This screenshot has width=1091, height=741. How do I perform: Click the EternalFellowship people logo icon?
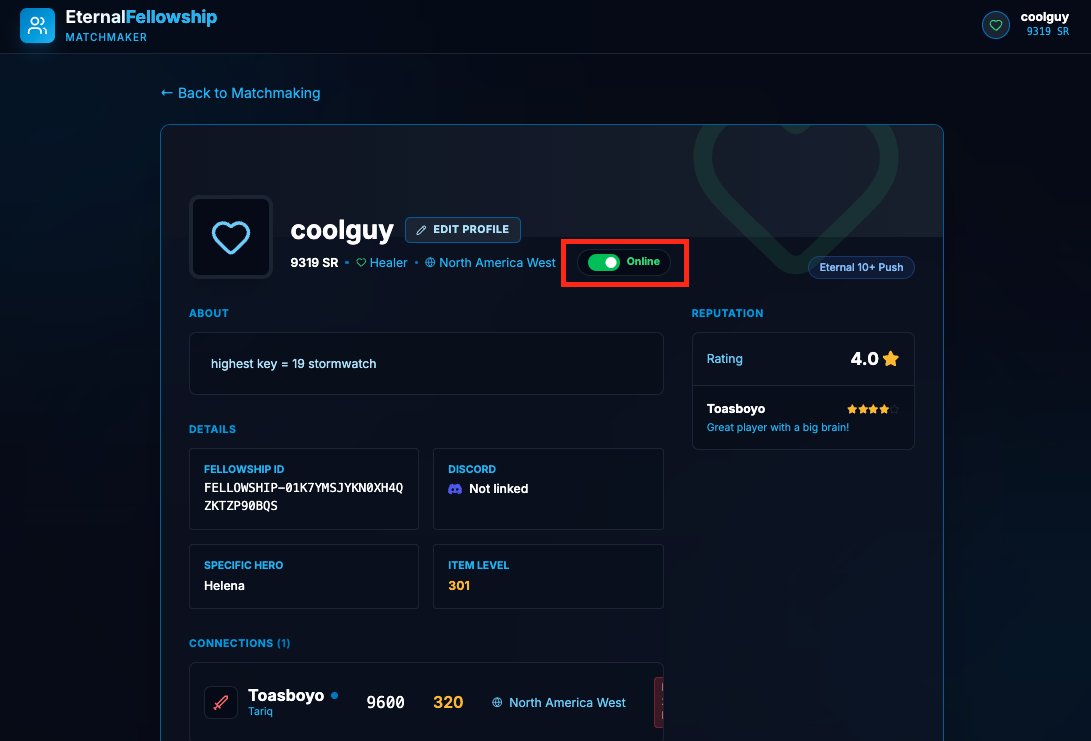point(38,26)
